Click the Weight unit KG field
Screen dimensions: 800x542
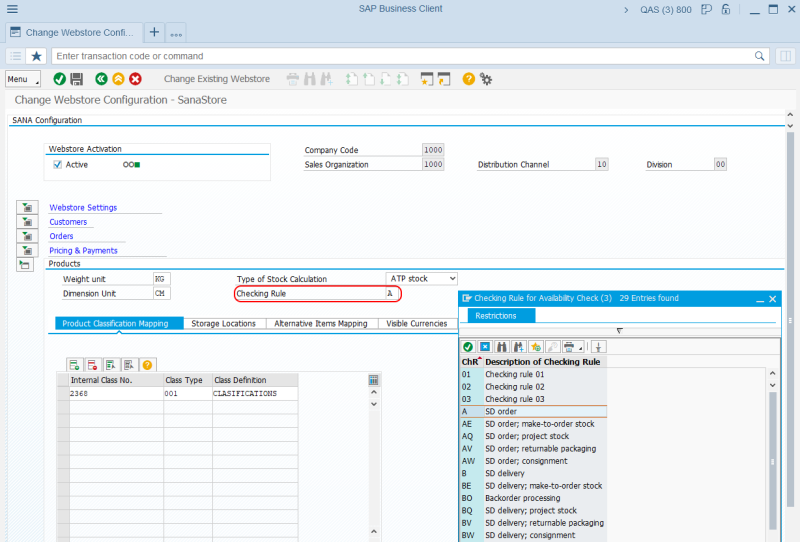point(162,279)
